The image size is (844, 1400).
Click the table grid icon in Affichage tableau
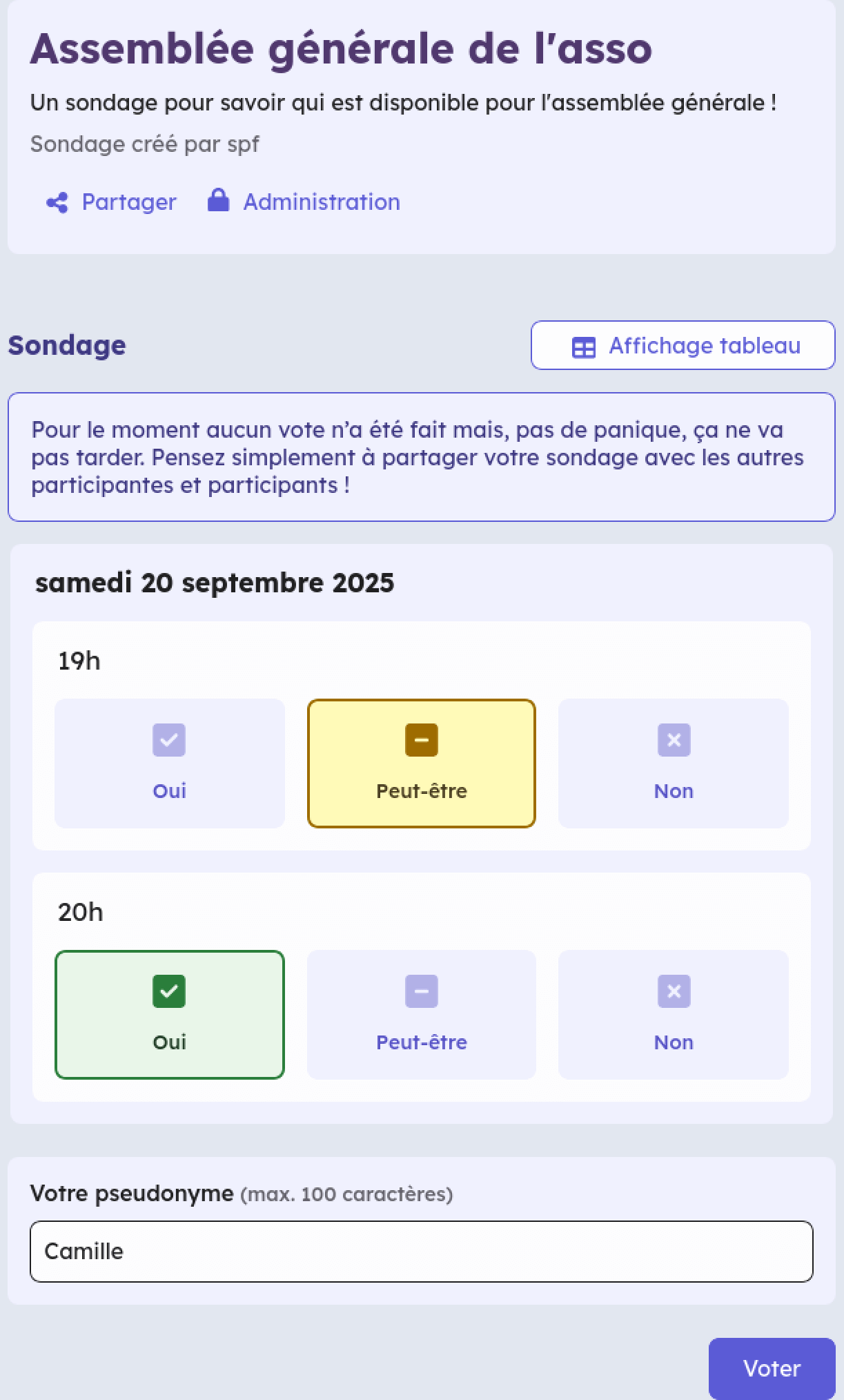[584, 347]
